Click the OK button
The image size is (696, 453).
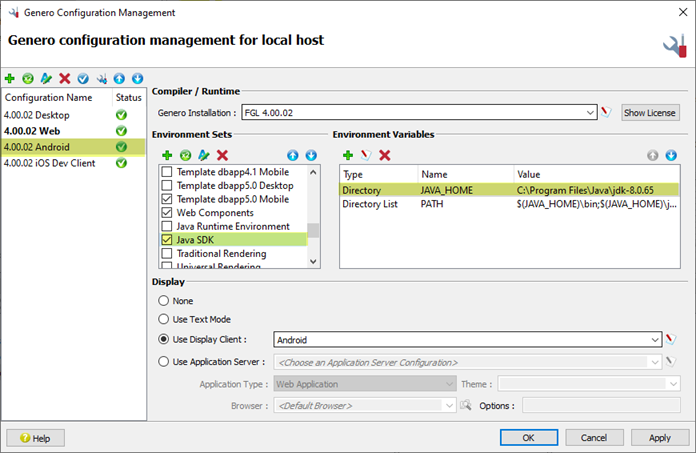click(x=529, y=437)
